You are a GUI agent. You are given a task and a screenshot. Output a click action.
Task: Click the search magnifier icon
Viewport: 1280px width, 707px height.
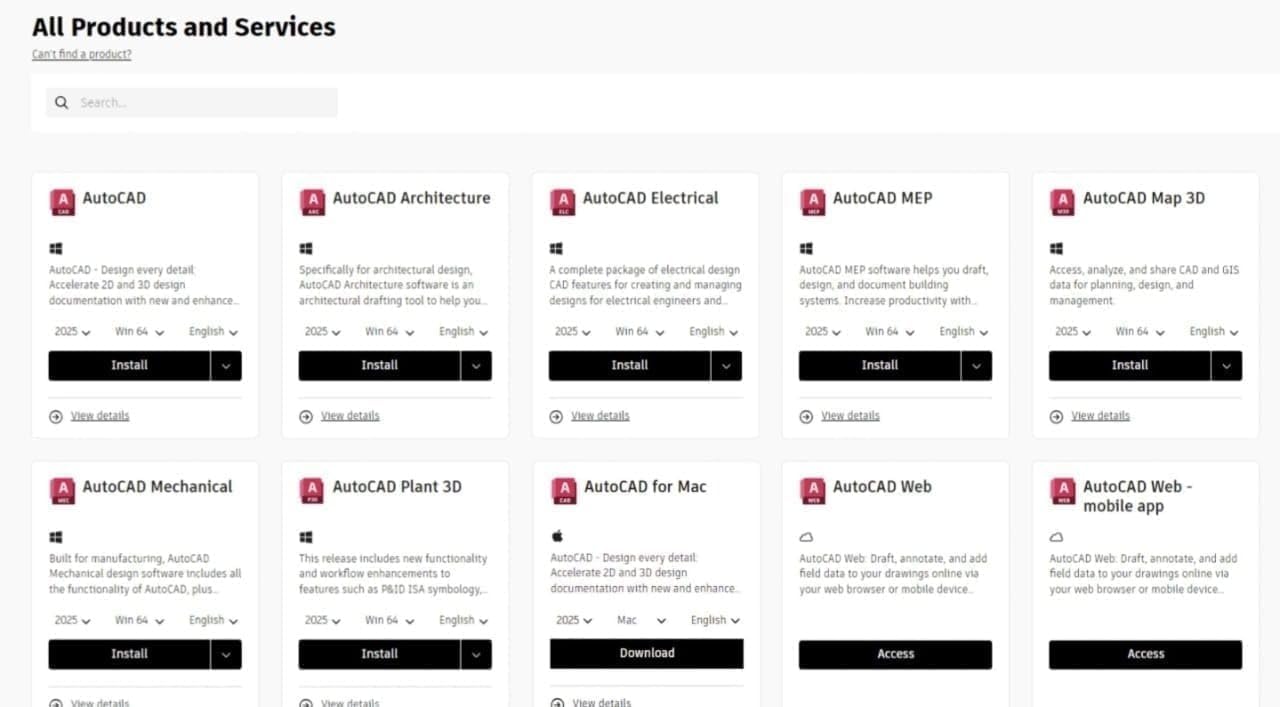62,102
